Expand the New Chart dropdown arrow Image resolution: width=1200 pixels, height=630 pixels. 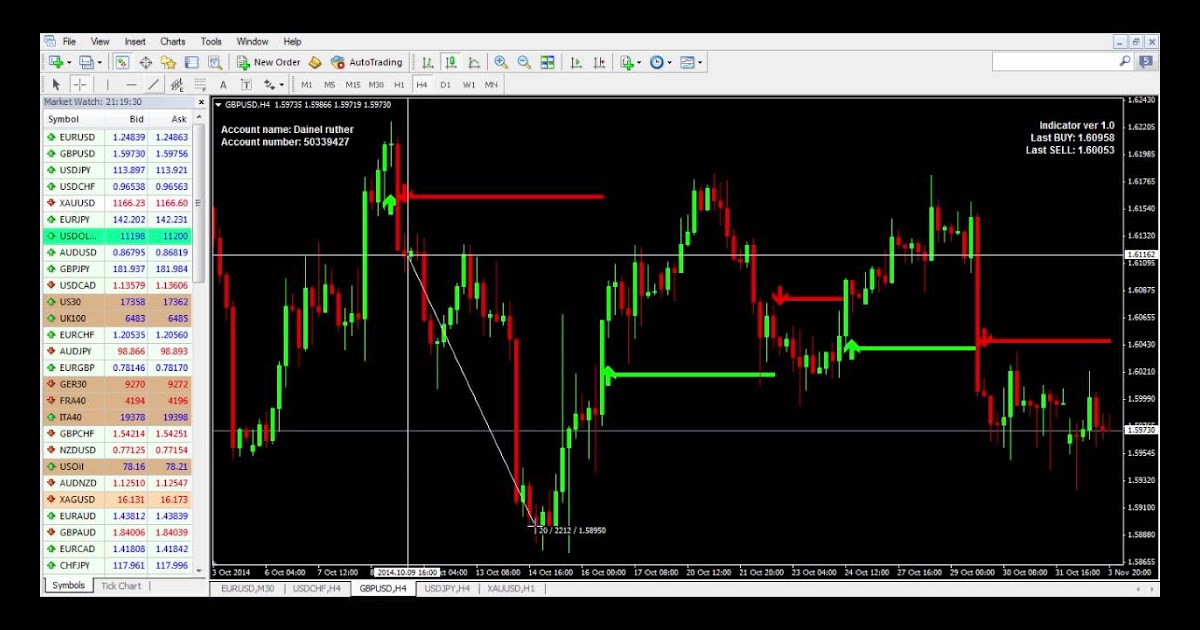[x=68, y=62]
